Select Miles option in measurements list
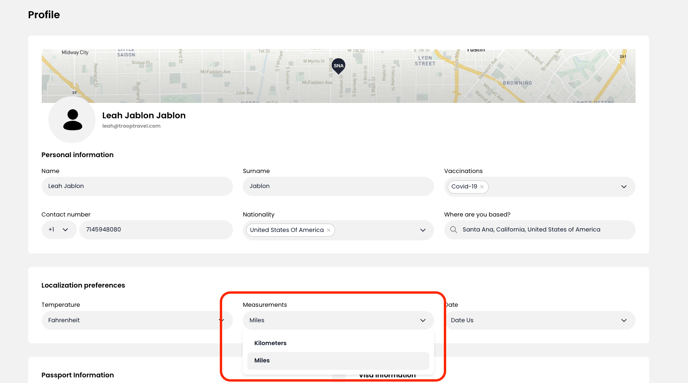 click(x=338, y=361)
